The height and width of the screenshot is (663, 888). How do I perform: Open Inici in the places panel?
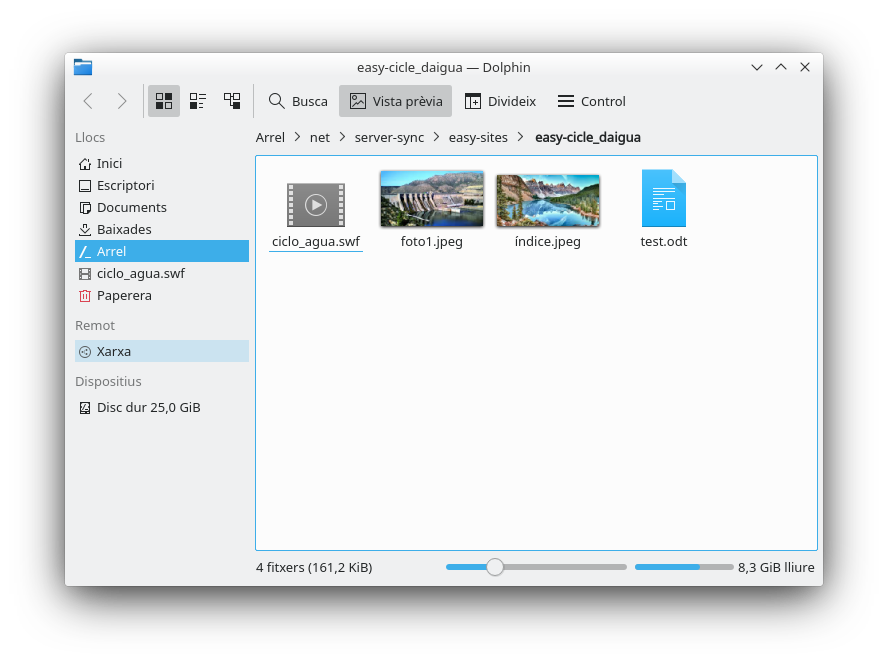(109, 164)
